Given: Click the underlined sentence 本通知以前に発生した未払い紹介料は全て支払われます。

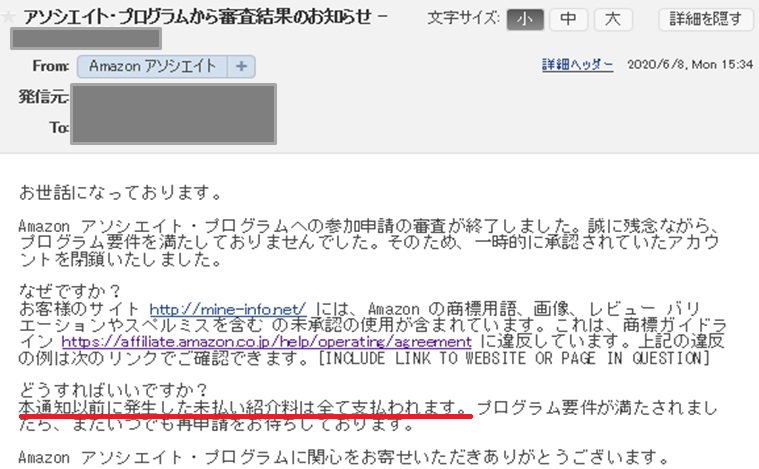Looking at the screenshot, I should pos(245,408).
